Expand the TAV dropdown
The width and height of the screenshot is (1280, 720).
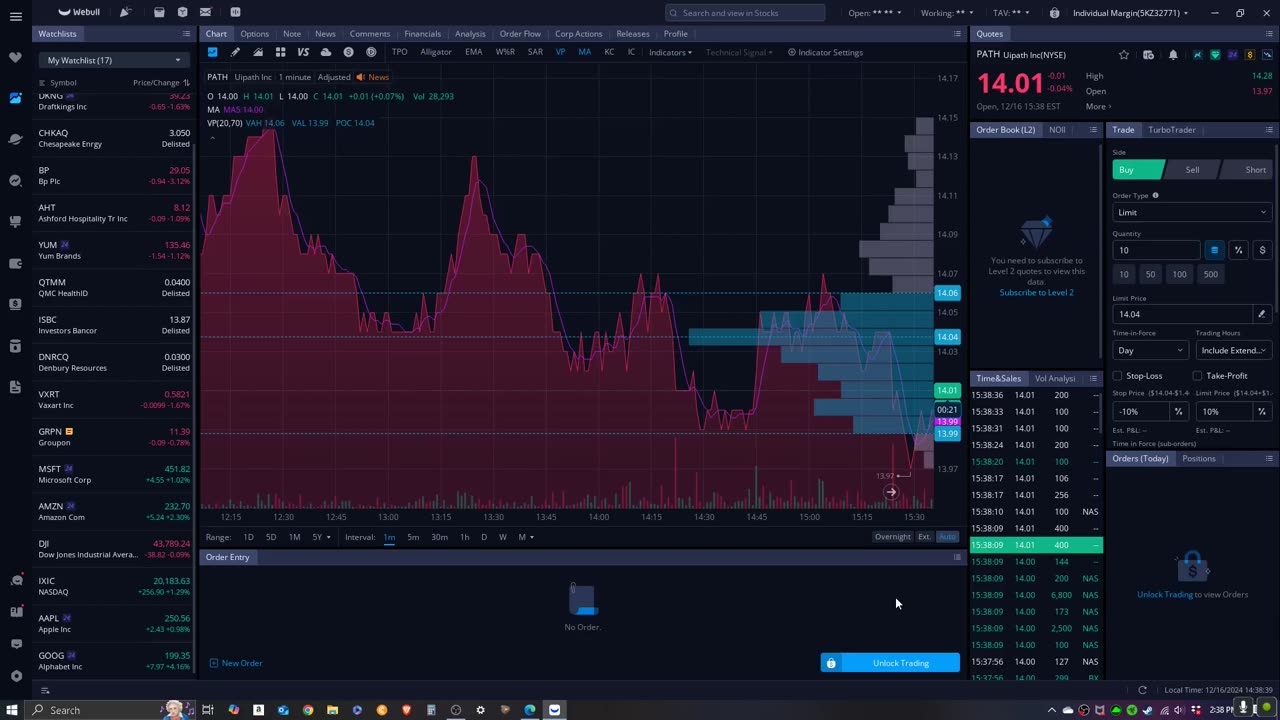tap(1012, 13)
